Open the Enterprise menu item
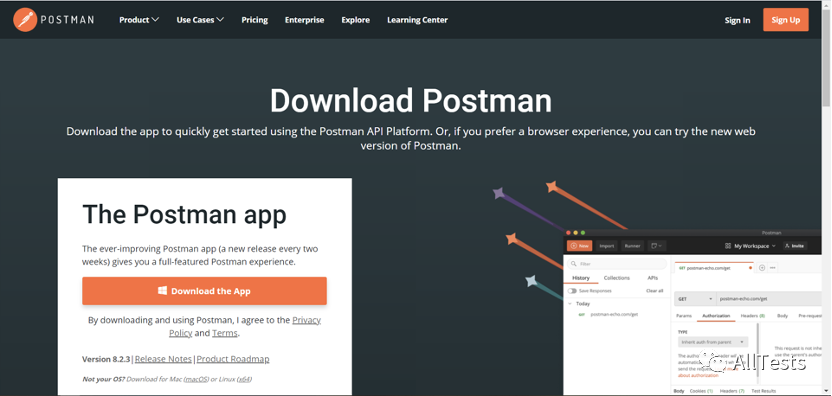This screenshot has height=396, width=832. pyautogui.click(x=305, y=20)
